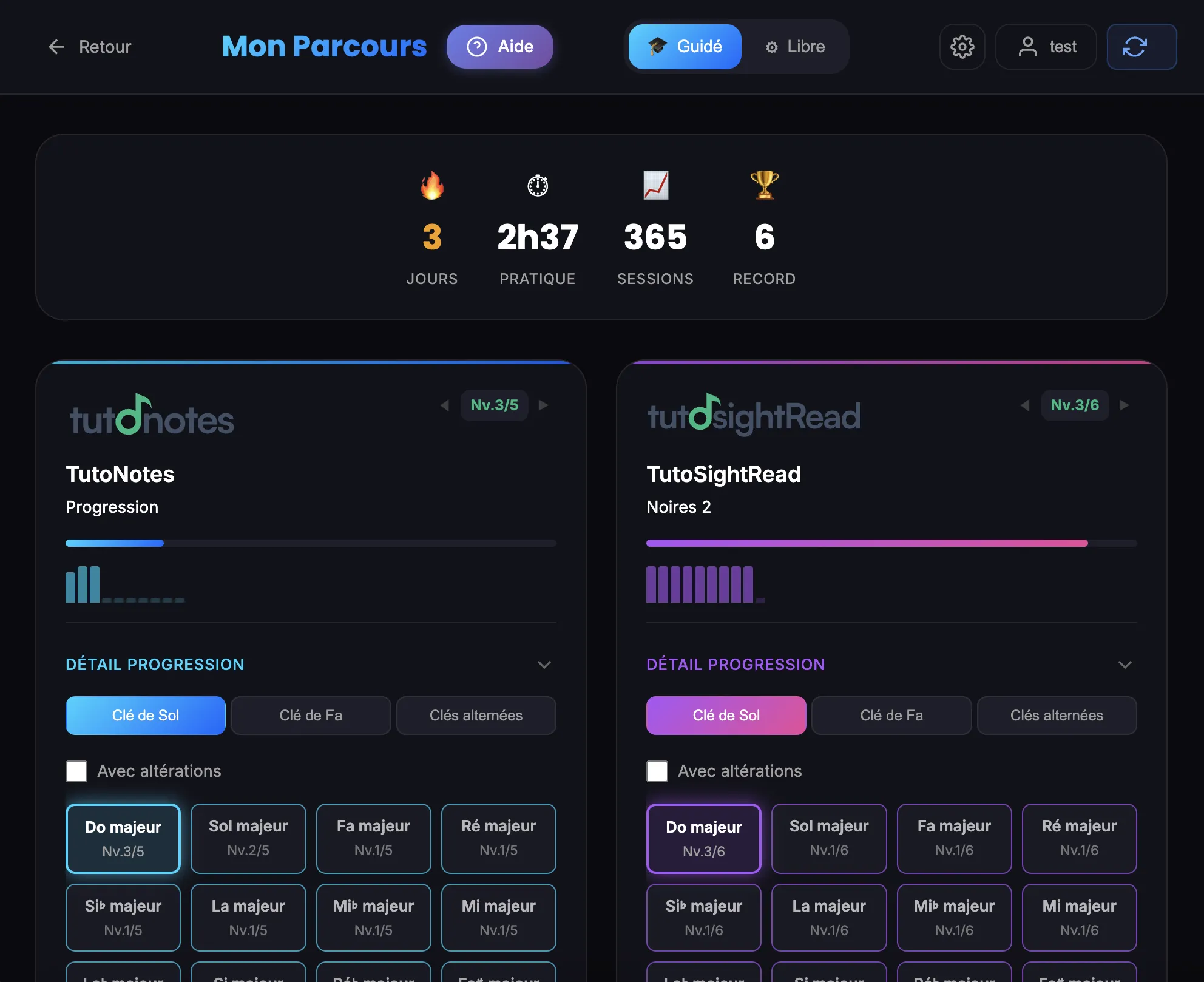Enable Avec altérations in TutoSightRead
The height and width of the screenshot is (982, 1204).
657,771
